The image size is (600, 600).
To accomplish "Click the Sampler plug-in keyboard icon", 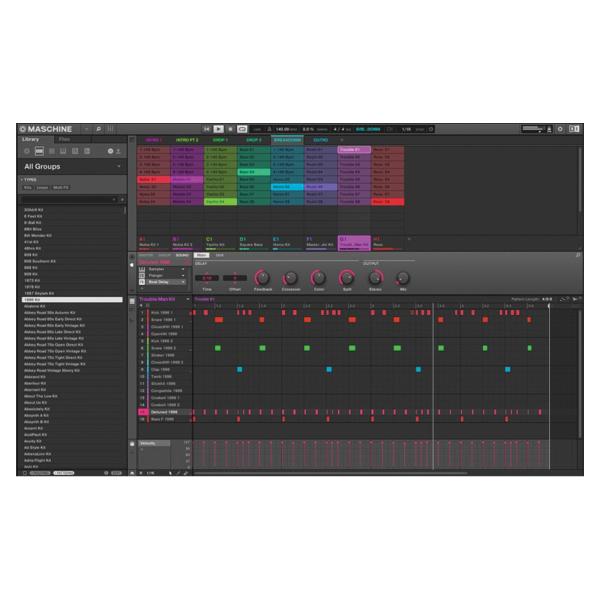I will coord(142,269).
